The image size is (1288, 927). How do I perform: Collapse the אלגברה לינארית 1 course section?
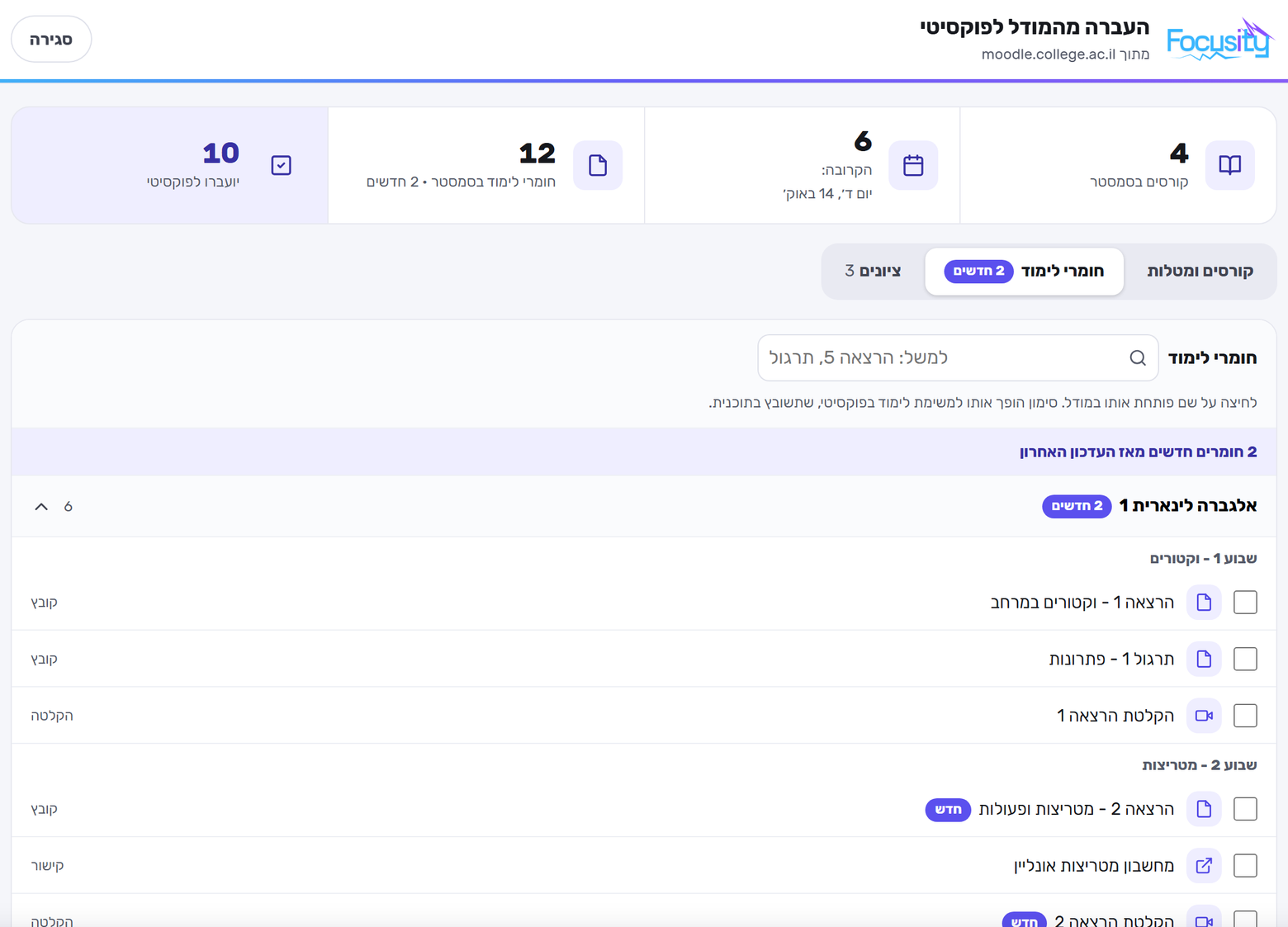41,506
